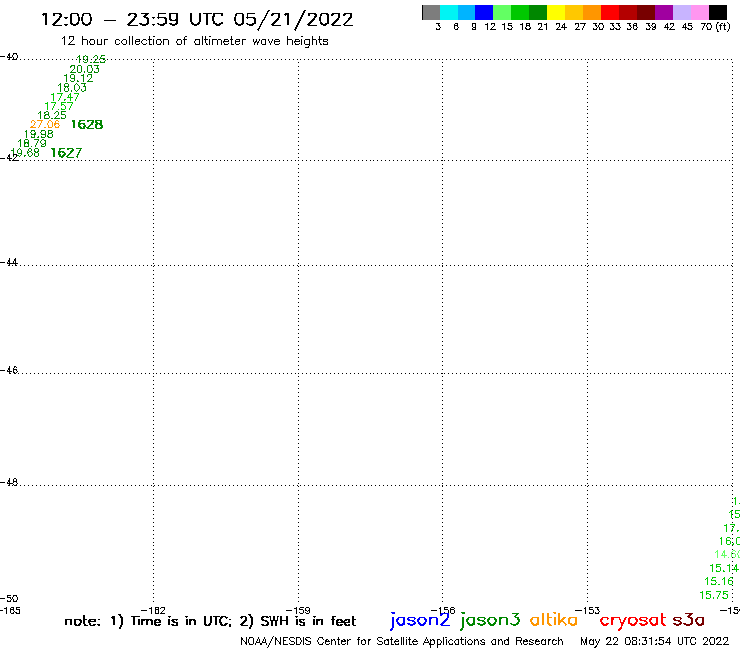Click the gray swatch in the color scale
Screen dimensions: 740x650
(x=431, y=12)
